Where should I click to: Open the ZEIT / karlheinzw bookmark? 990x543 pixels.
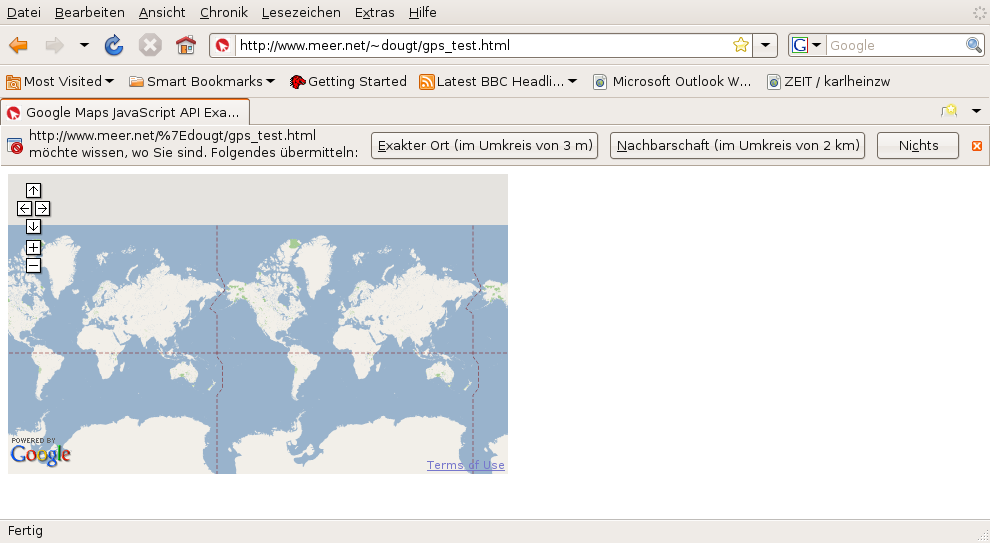point(828,81)
